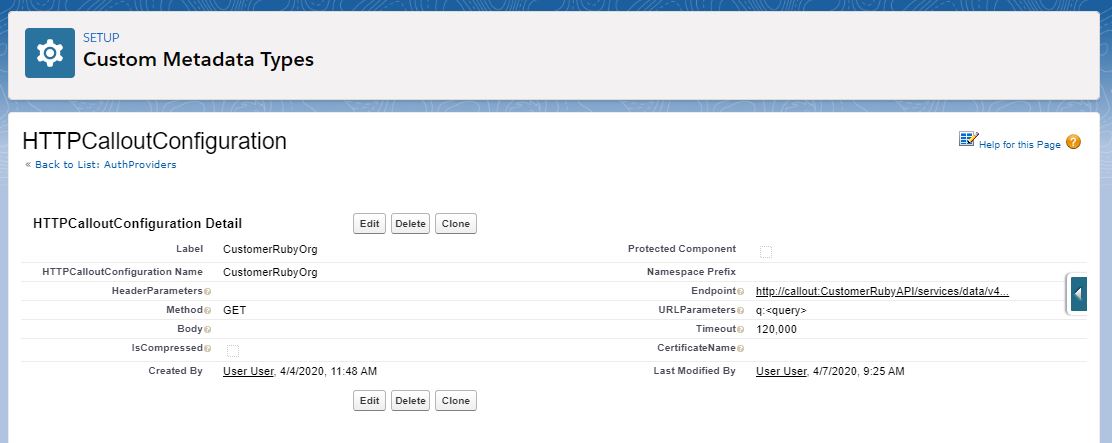Click the bottom Edit button
The height and width of the screenshot is (443, 1112).
click(x=369, y=400)
